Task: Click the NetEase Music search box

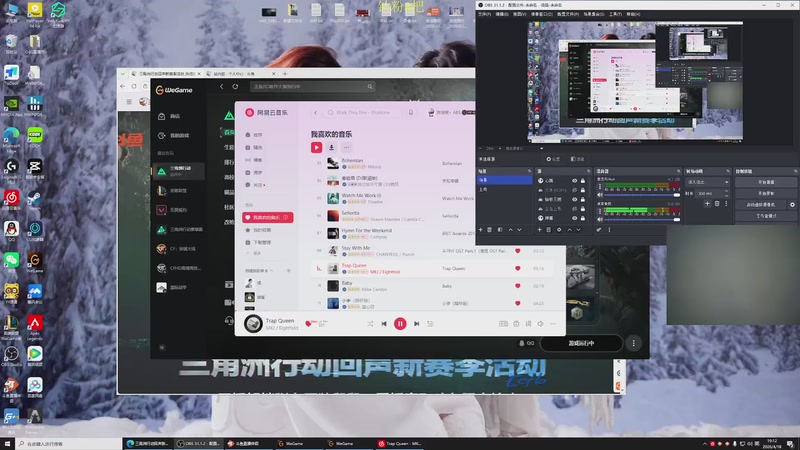Action: click(x=364, y=112)
